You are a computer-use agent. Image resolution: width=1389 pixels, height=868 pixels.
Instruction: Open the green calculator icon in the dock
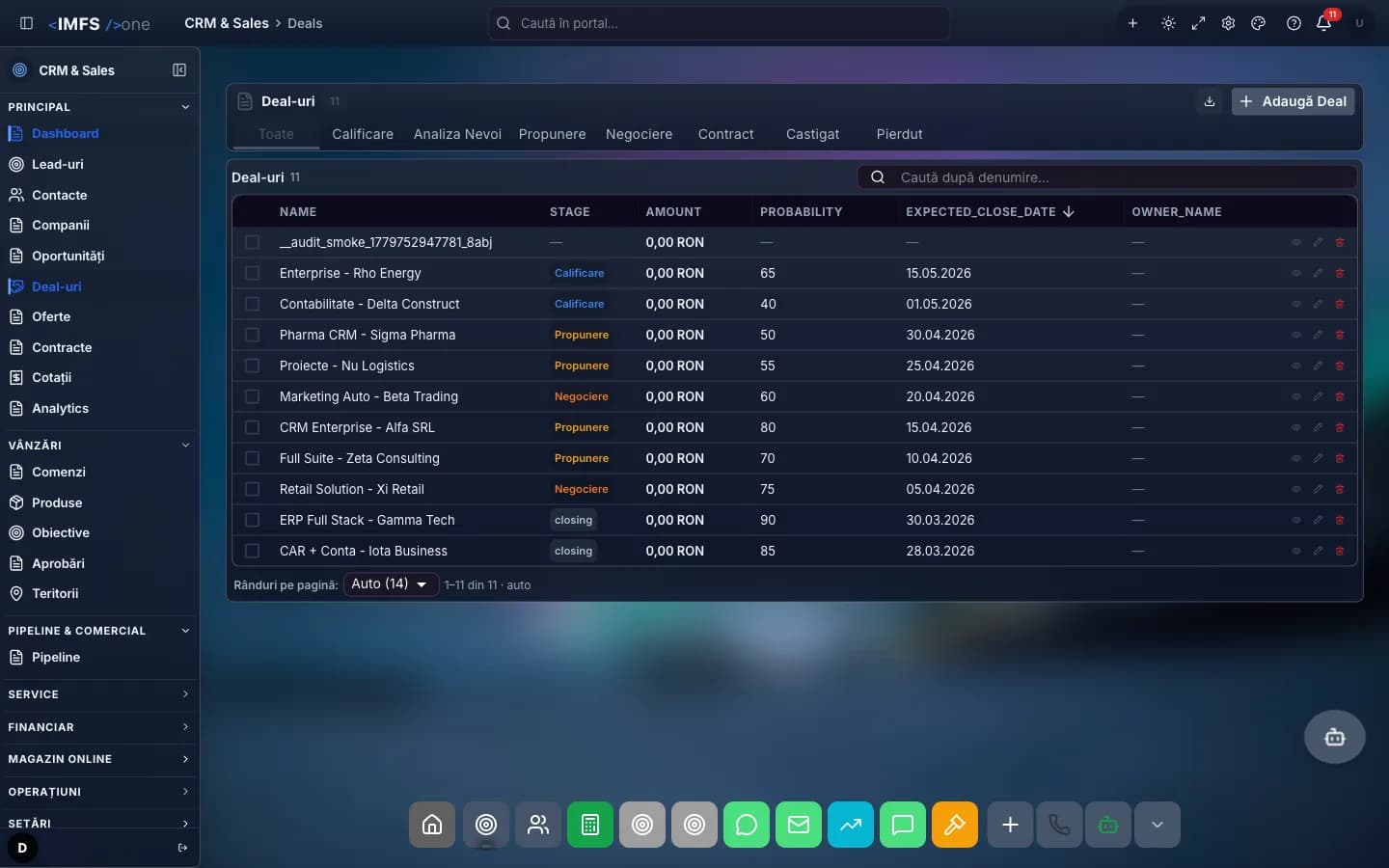[590, 825]
